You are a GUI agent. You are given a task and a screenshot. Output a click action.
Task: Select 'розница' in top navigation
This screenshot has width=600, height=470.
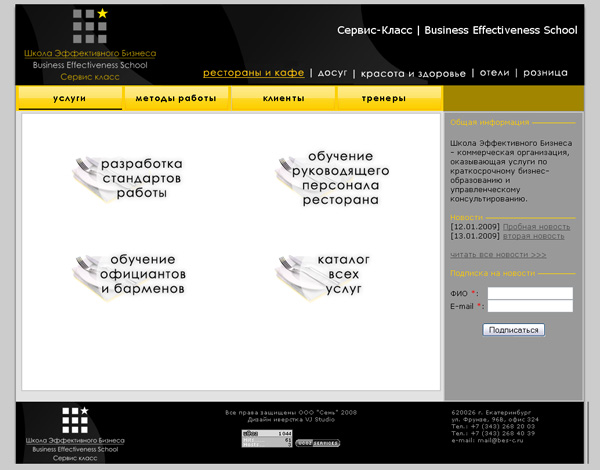coord(545,73)
